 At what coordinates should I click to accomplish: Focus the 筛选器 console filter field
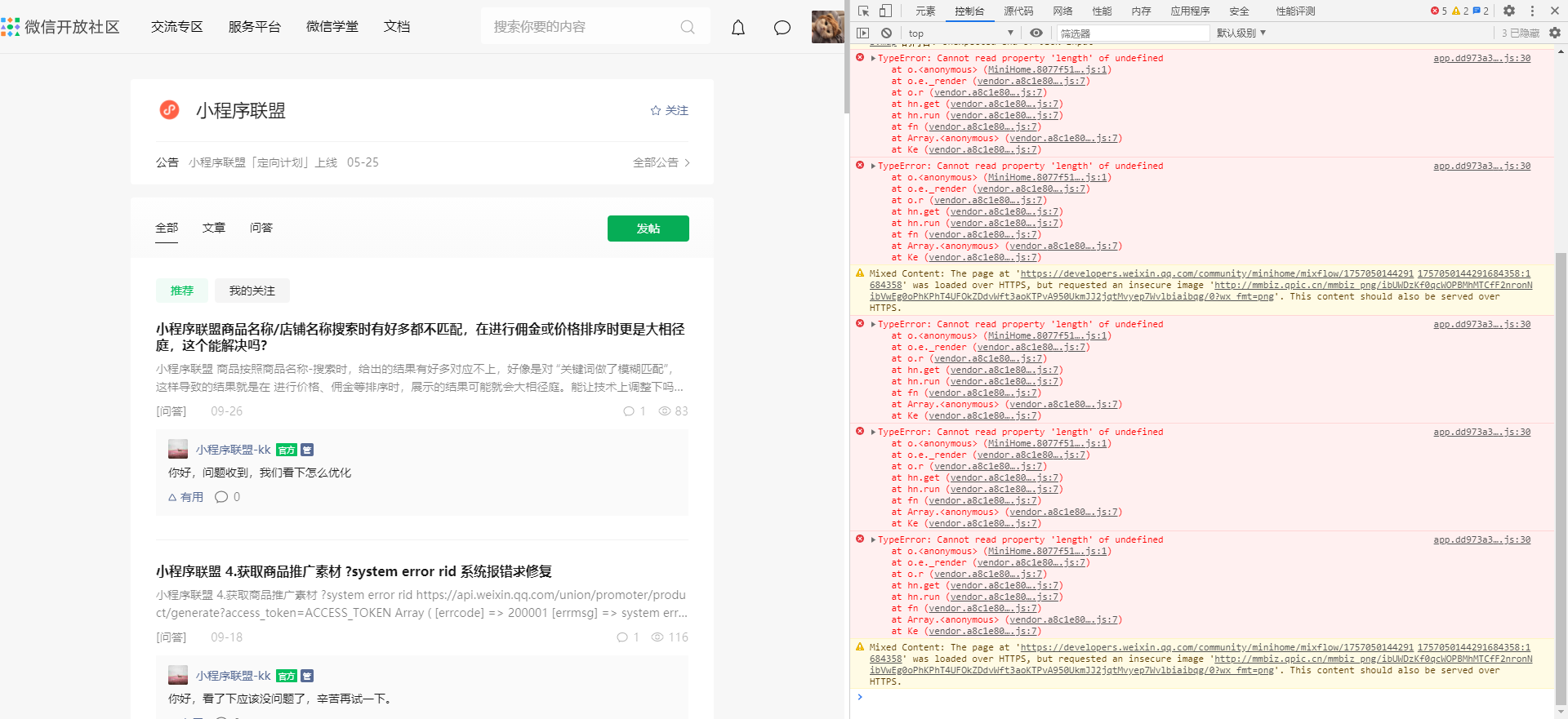click(x=1134, y=33)
